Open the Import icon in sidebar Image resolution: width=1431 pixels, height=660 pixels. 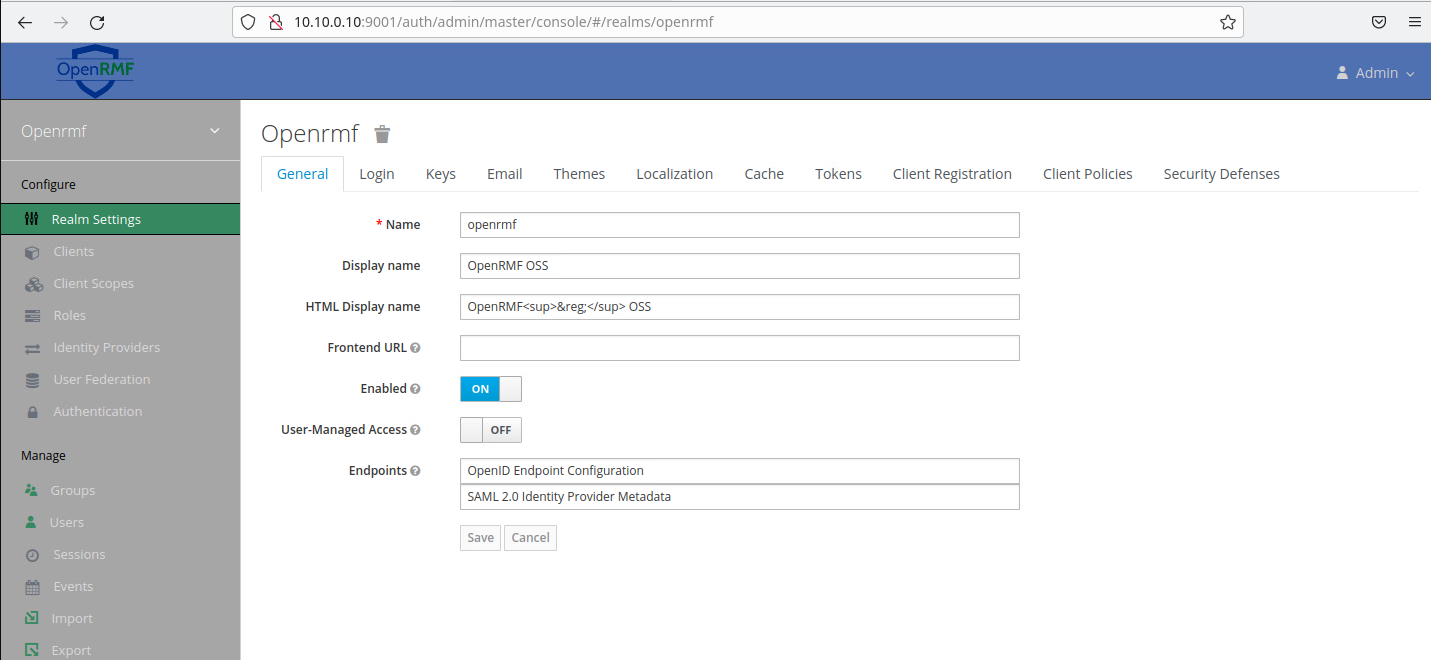click(31, 618)
